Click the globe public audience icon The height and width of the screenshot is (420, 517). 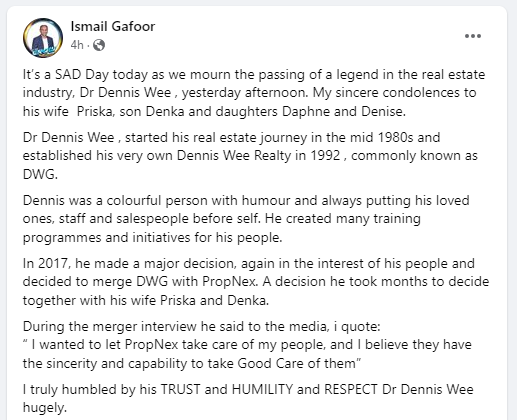tap(99, 45)
